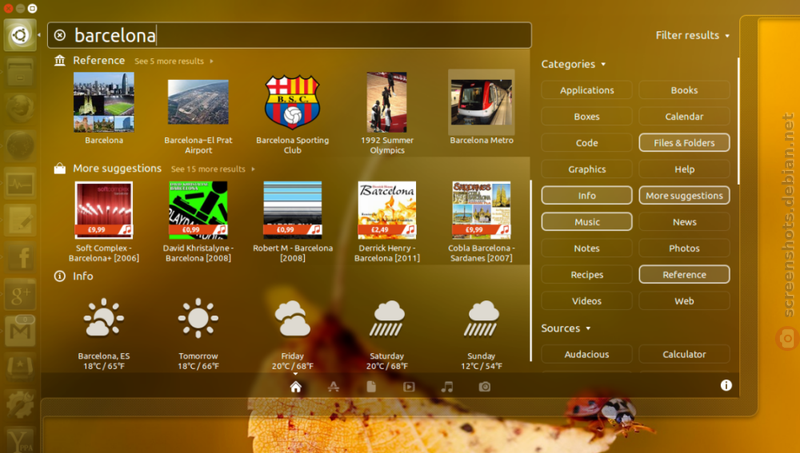The image size is (800, 453).
Task: Switch to the Files lens icon
Action: 371,387
